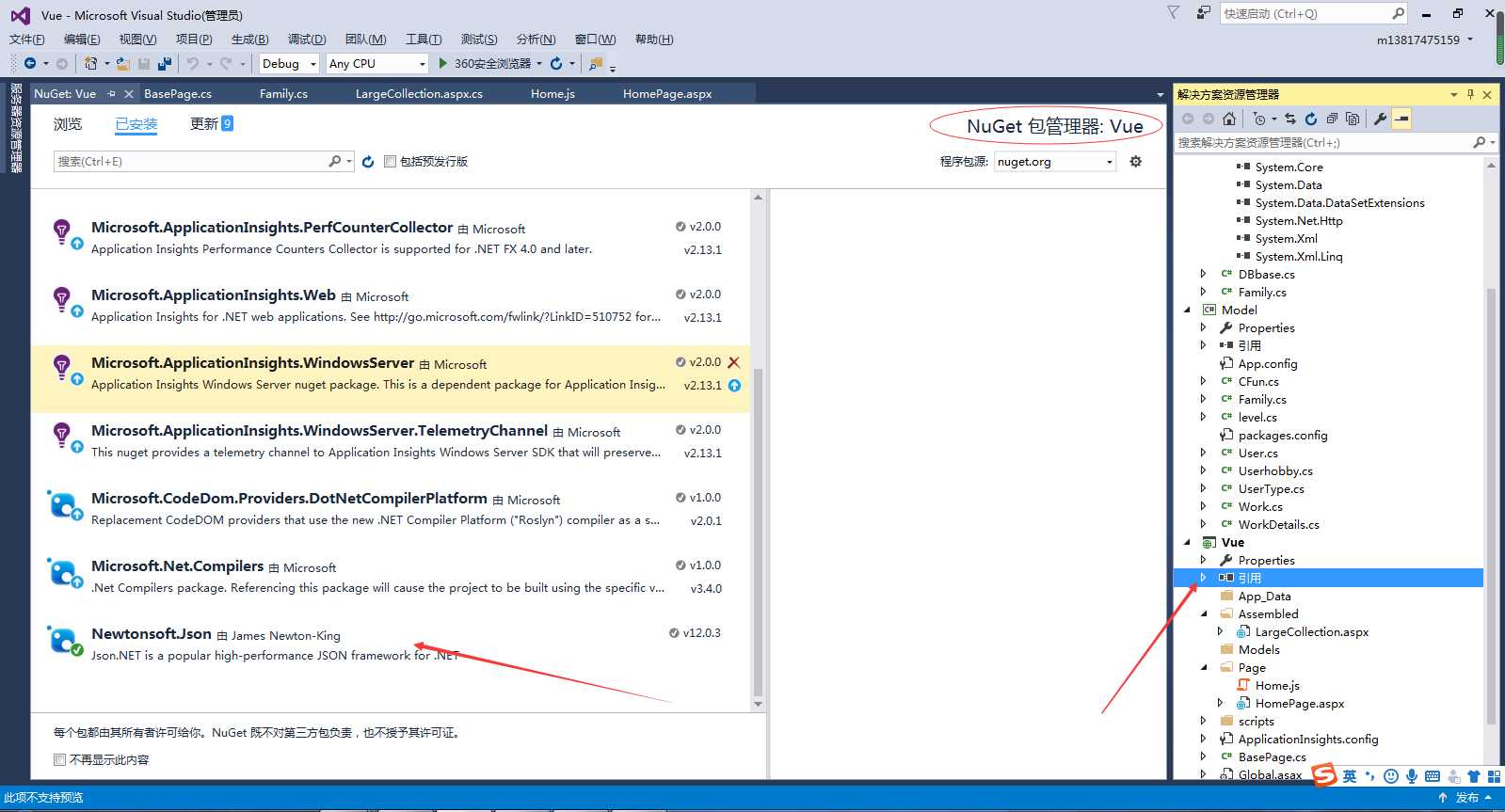Collapse the Model project node
The image size is (1505, 812).
click(x=1187, y=310)
